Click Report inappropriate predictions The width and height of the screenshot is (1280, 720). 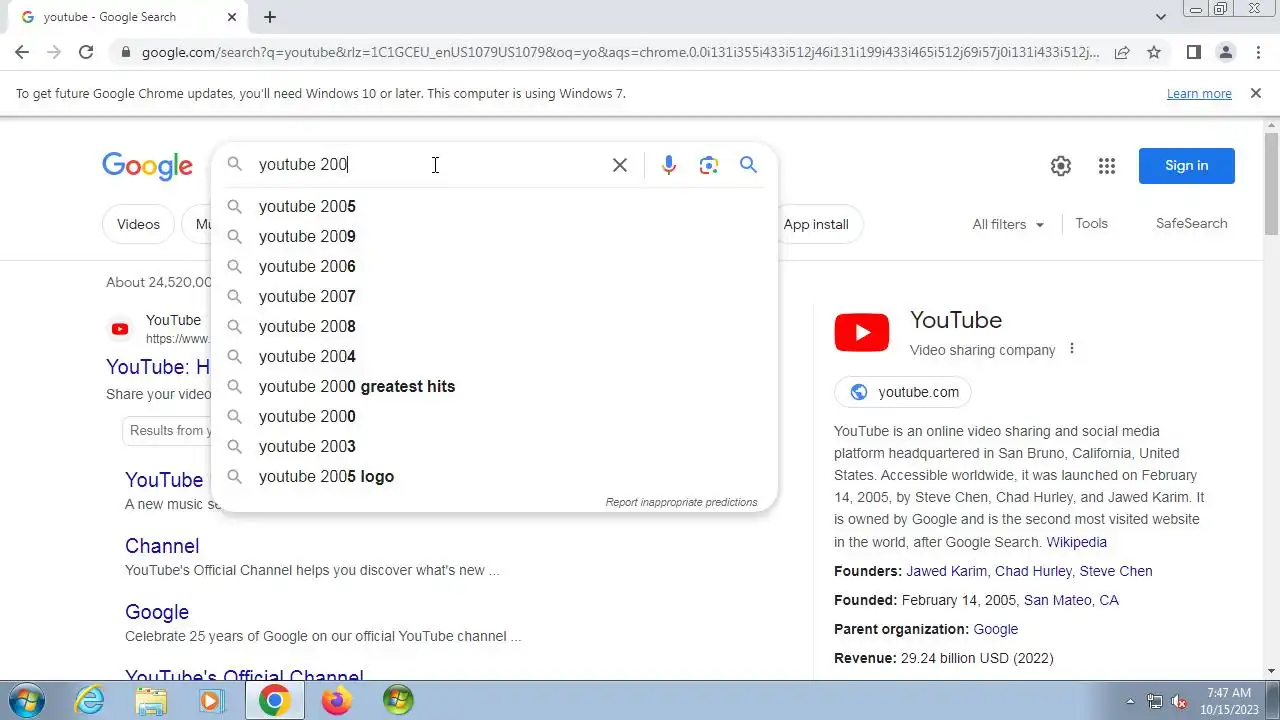point(681,502)
